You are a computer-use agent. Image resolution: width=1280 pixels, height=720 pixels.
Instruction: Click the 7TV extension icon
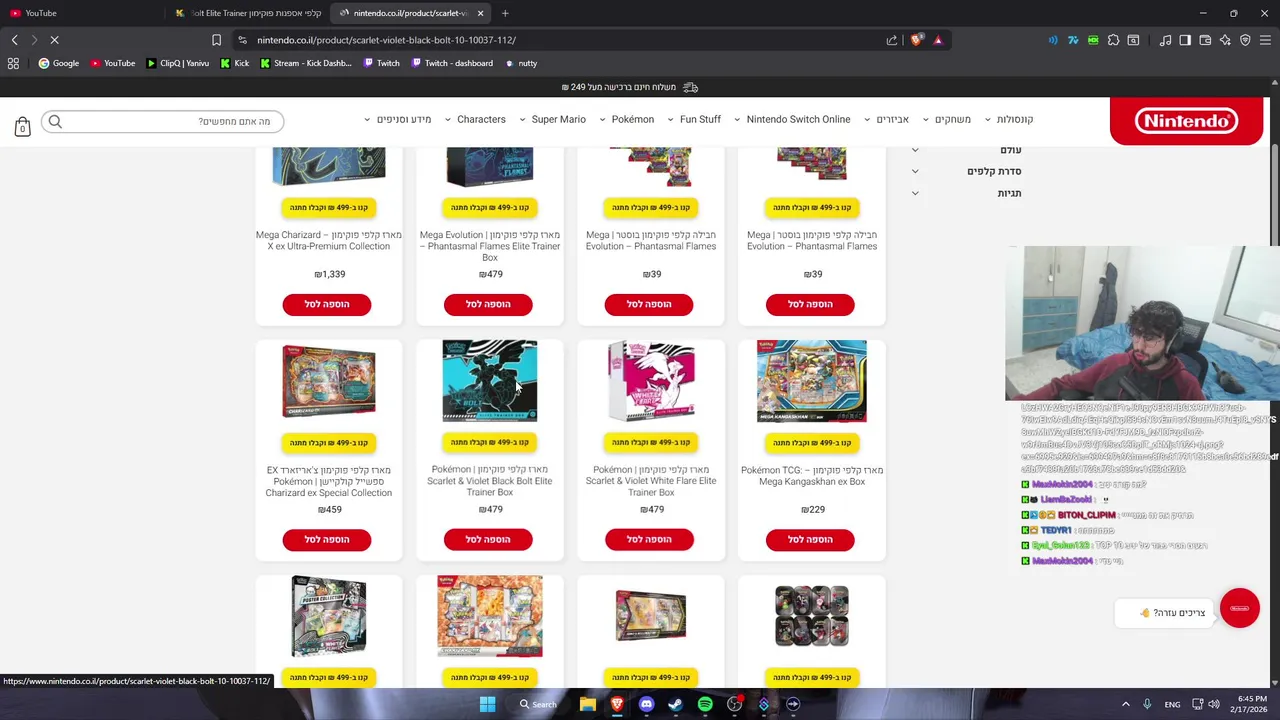(x=1073, y=40)
